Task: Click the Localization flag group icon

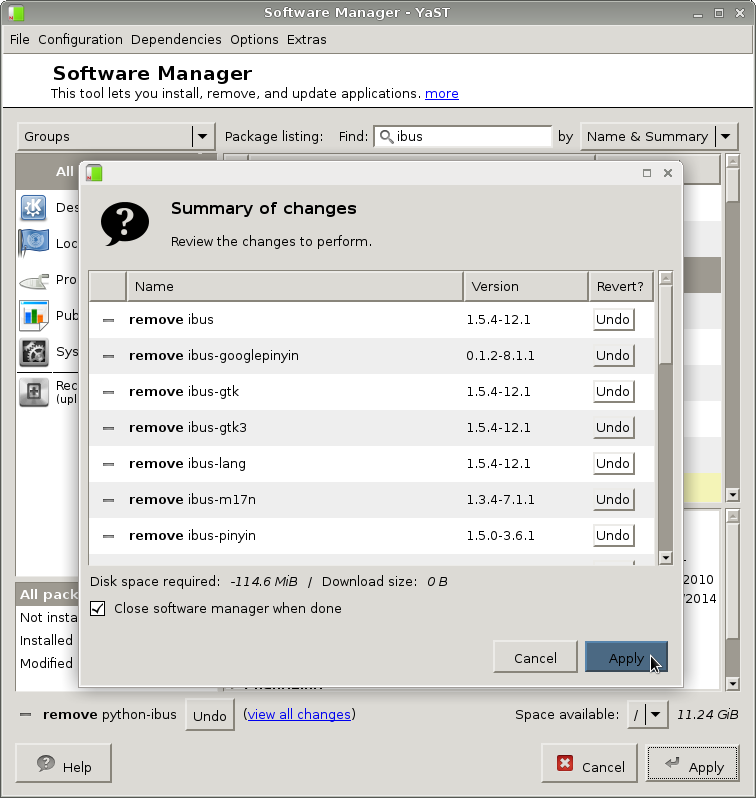Action: click(x=34, y=243)
